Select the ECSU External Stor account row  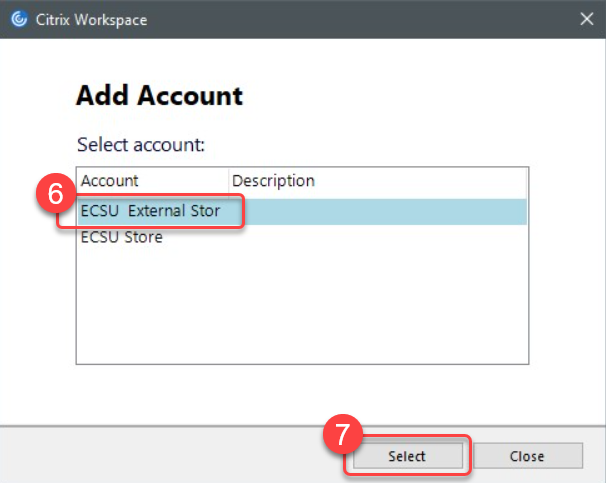coord(302,211)
